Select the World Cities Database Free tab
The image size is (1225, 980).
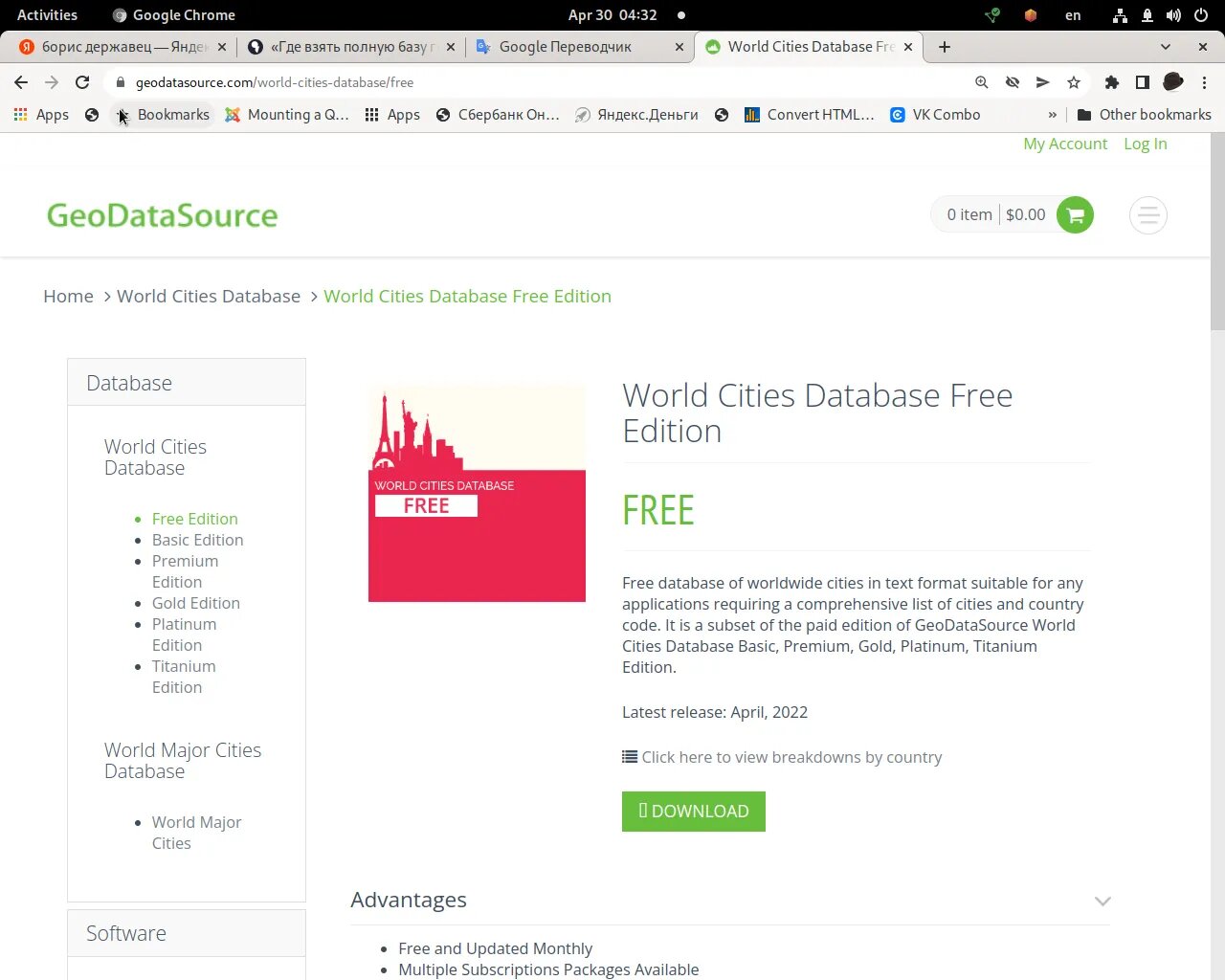point(810,47)
